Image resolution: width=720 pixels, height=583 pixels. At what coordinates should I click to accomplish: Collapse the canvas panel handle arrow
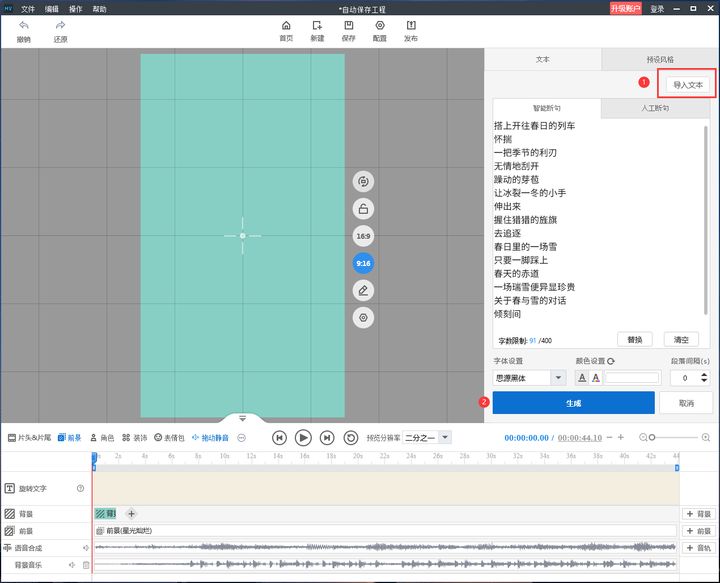(242, 418)
